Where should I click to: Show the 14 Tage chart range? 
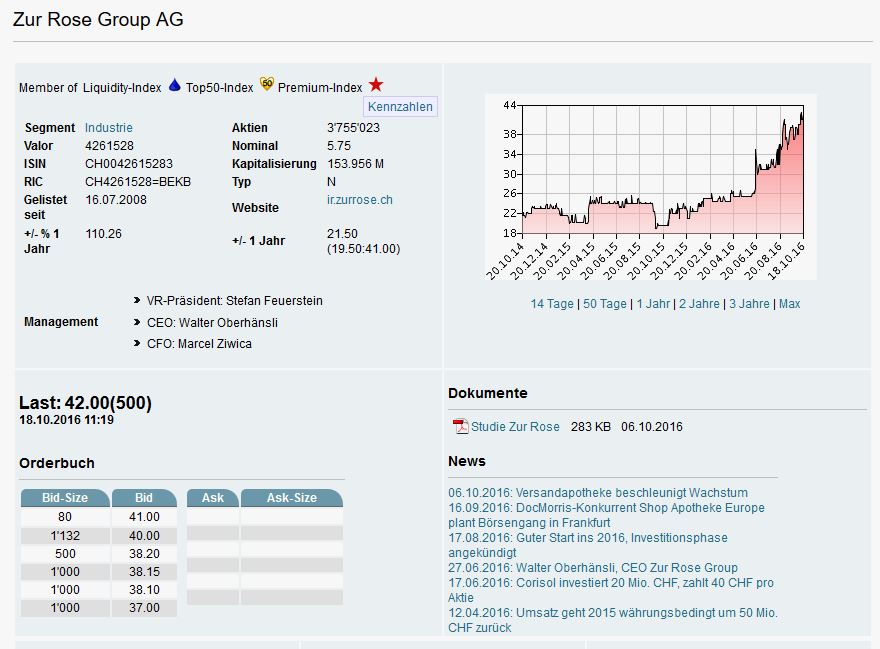pyautogui.click(x=552, y=304)
